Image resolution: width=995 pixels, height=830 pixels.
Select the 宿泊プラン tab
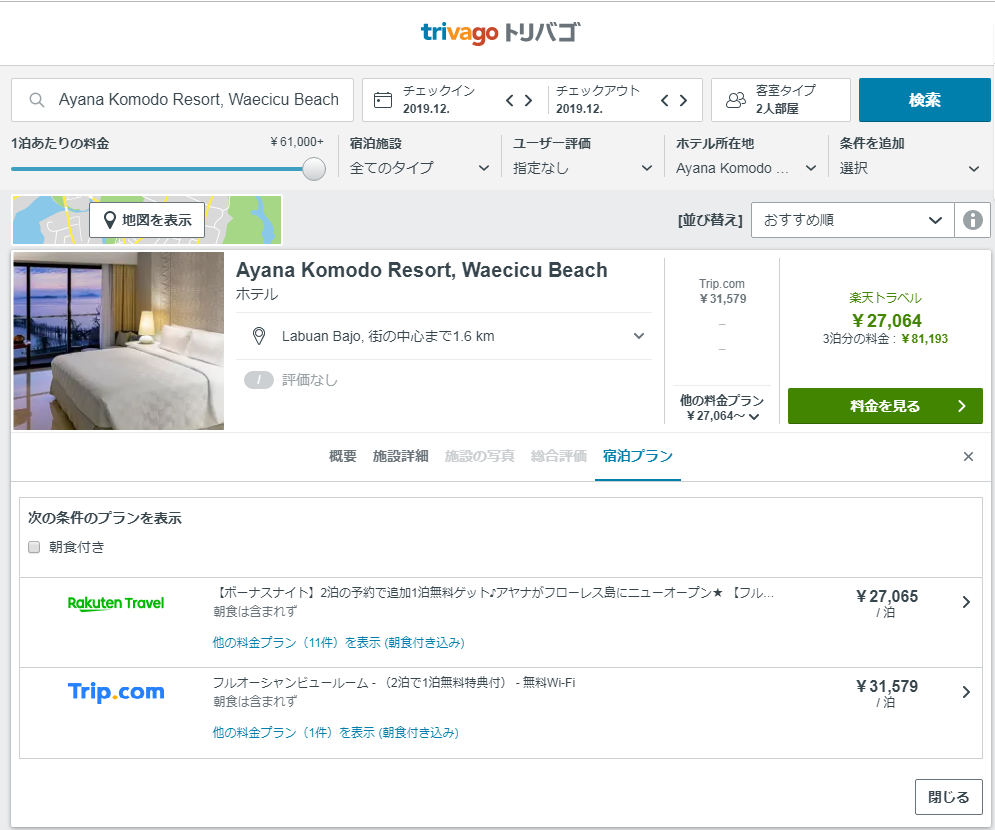pos(638,456)
